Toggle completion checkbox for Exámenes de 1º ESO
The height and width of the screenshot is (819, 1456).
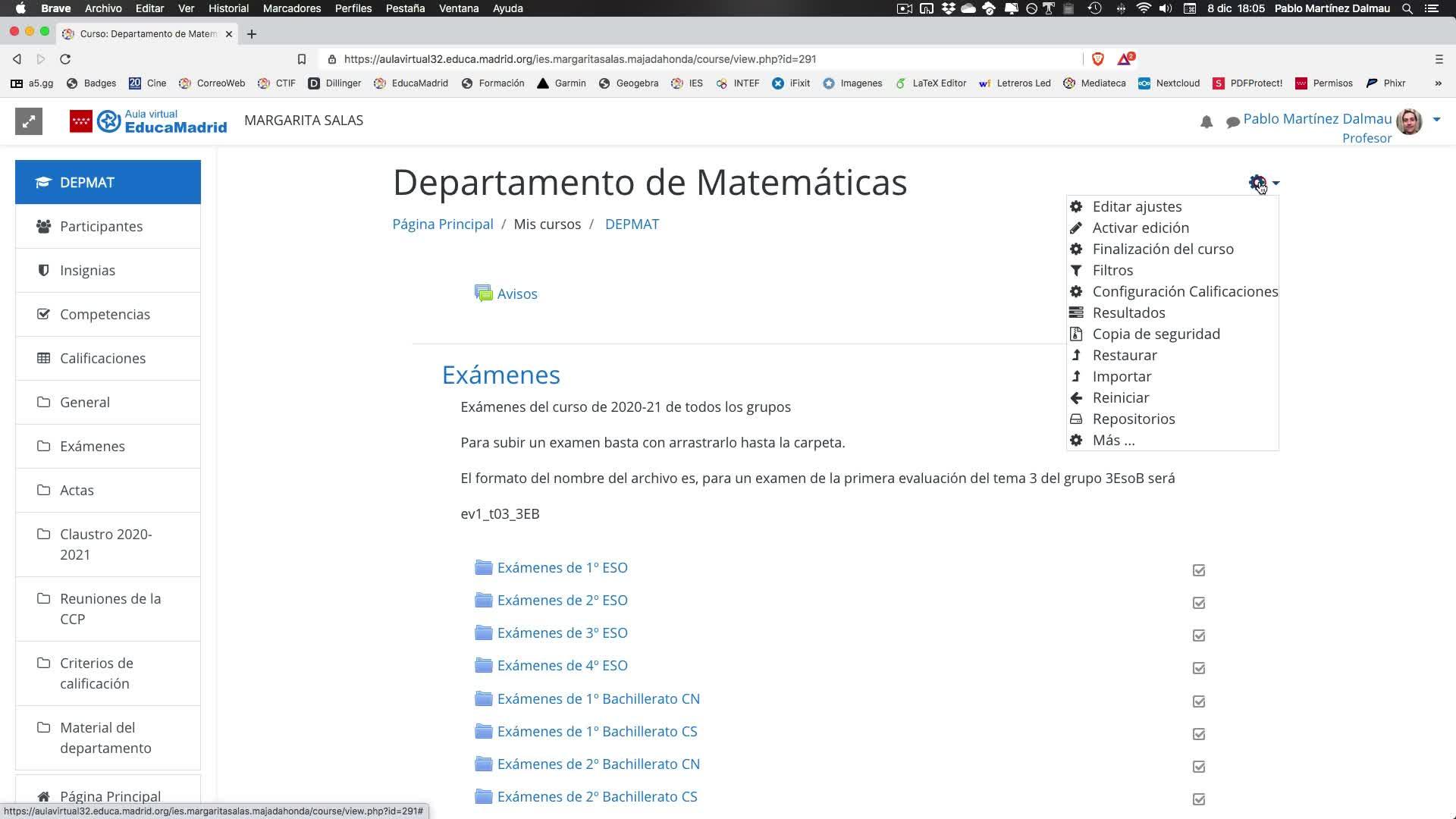[1198, 570]
